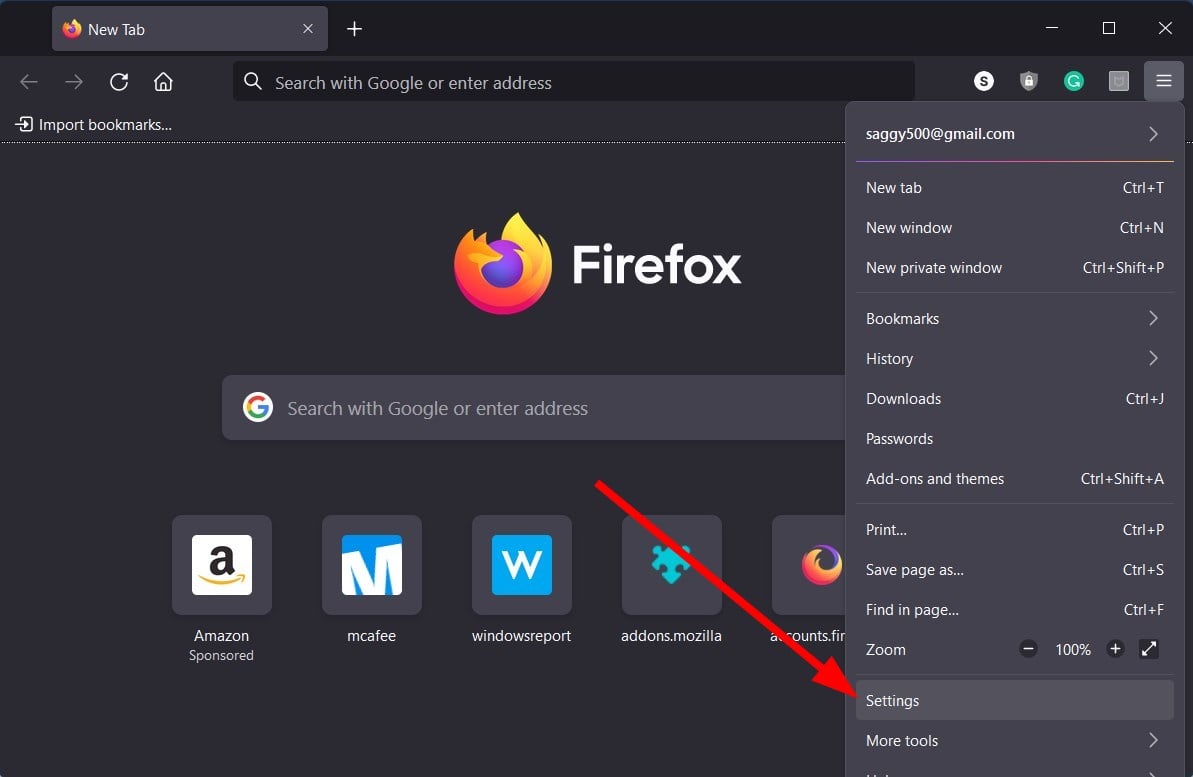
Task: Open the shield lock extension icon
Action: (1028, 81)
